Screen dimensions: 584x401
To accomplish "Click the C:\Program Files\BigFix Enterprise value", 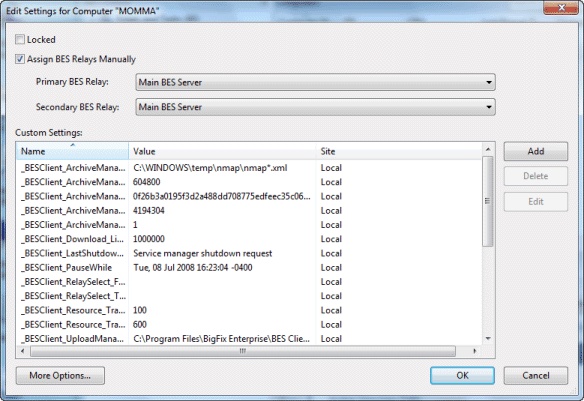I will click(221, 338).
